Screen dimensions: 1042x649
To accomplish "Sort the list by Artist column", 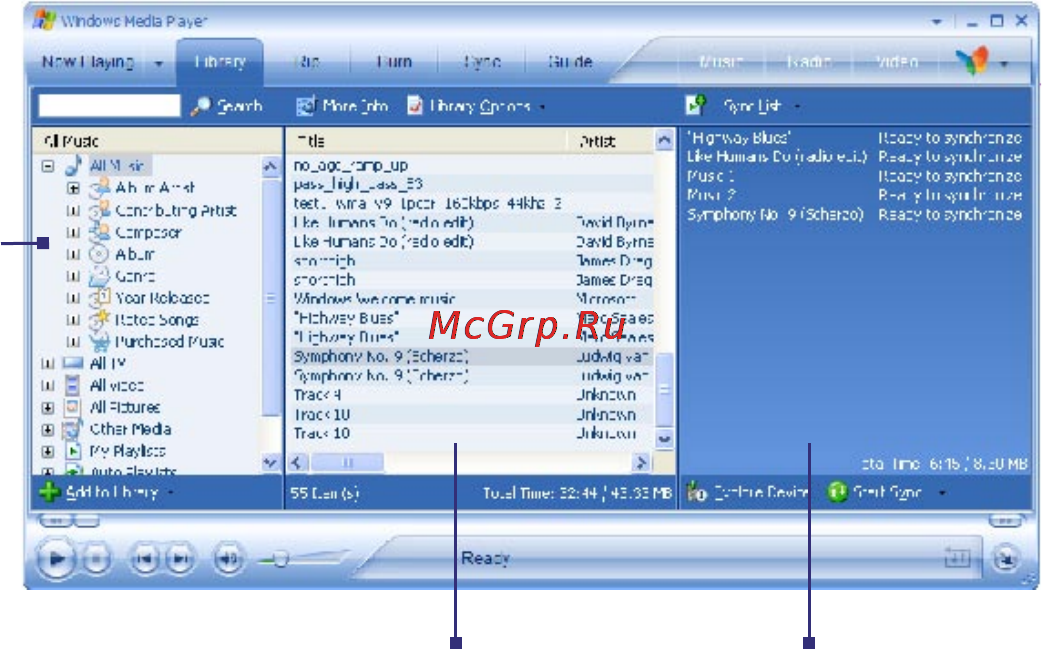I will point(610,141).
